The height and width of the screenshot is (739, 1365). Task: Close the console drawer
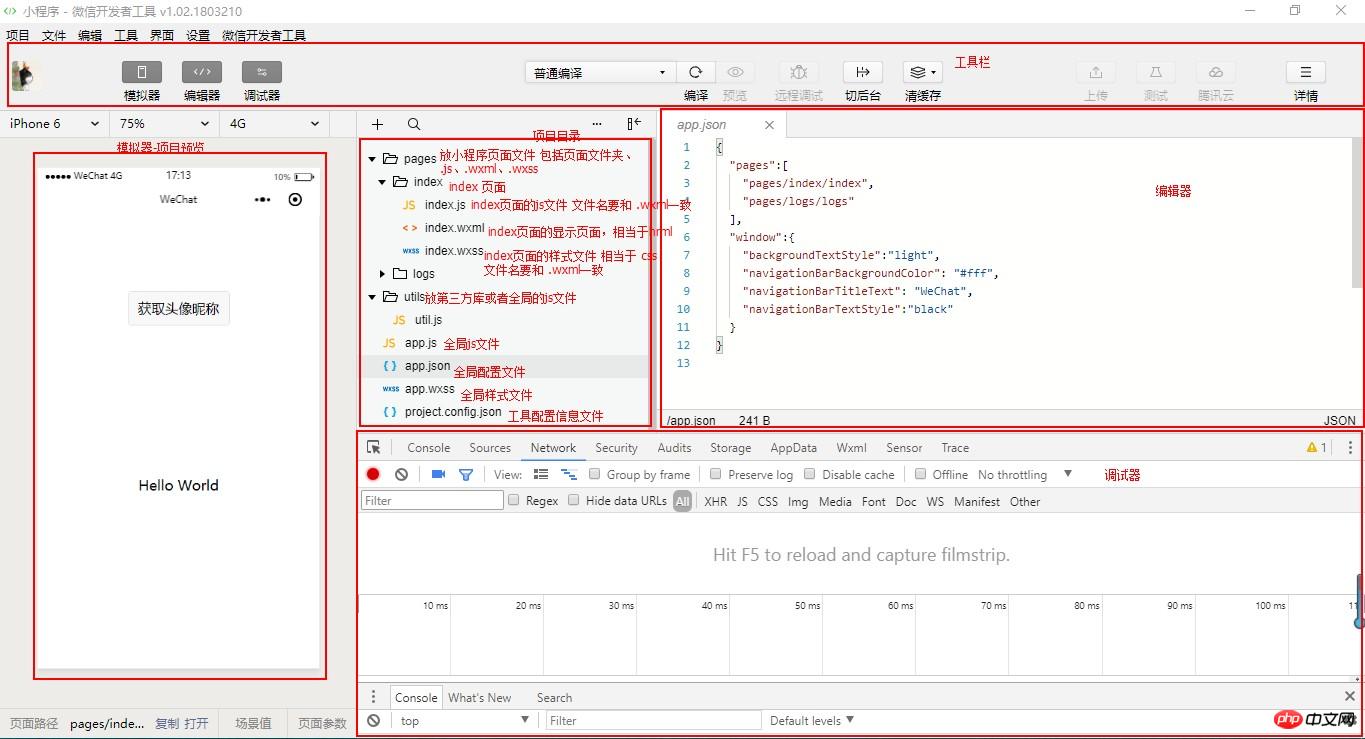coord(1349,696)
